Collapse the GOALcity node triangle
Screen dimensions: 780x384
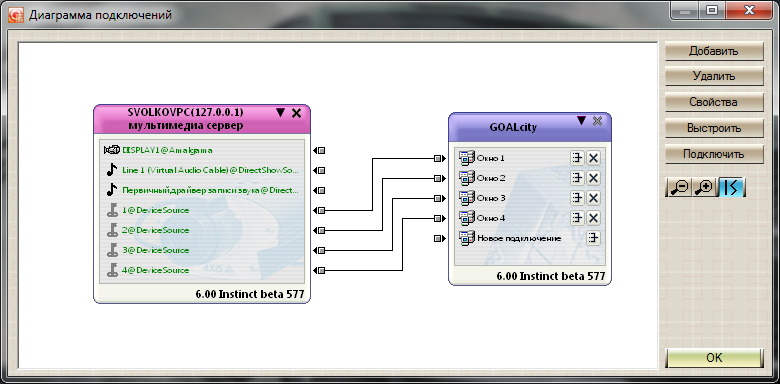[581, 120]
